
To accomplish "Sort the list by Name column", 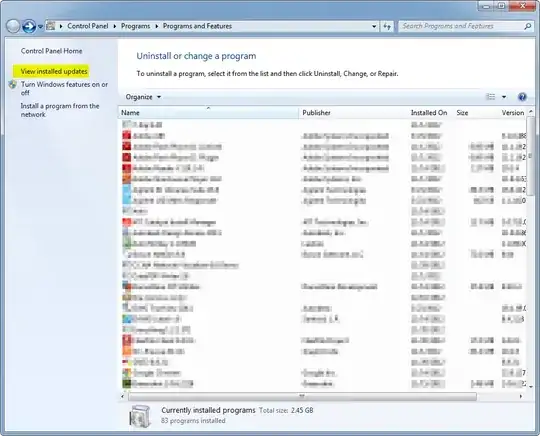I will pos(209,113).
